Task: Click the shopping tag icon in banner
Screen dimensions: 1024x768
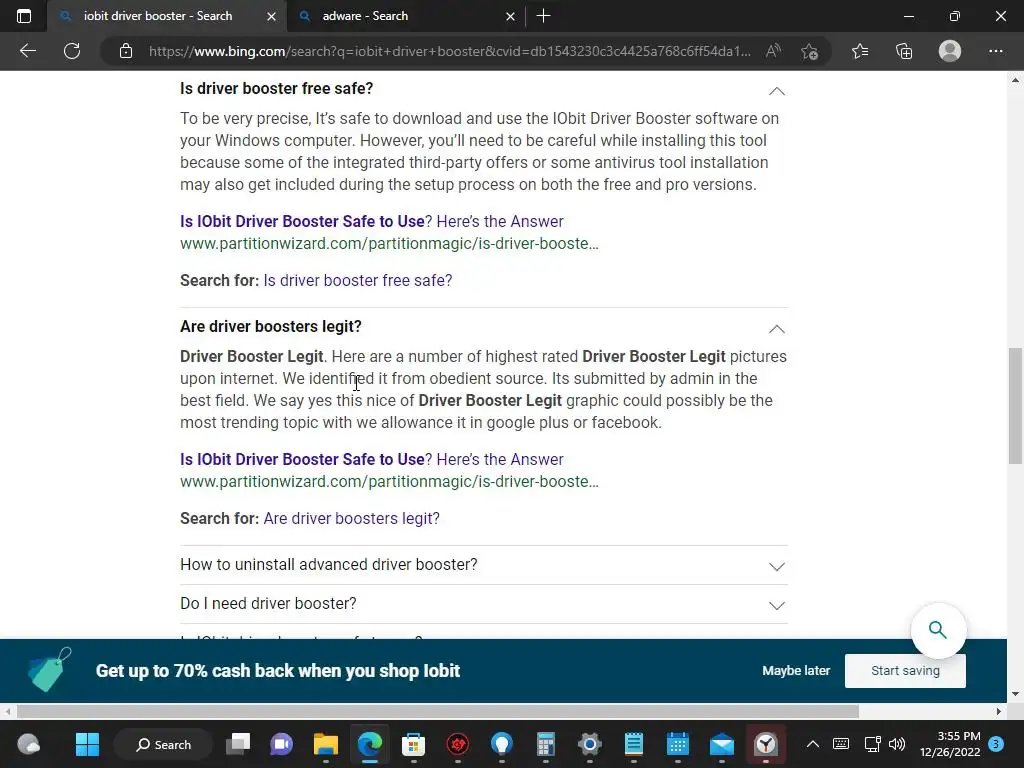Action: (50, 669)
